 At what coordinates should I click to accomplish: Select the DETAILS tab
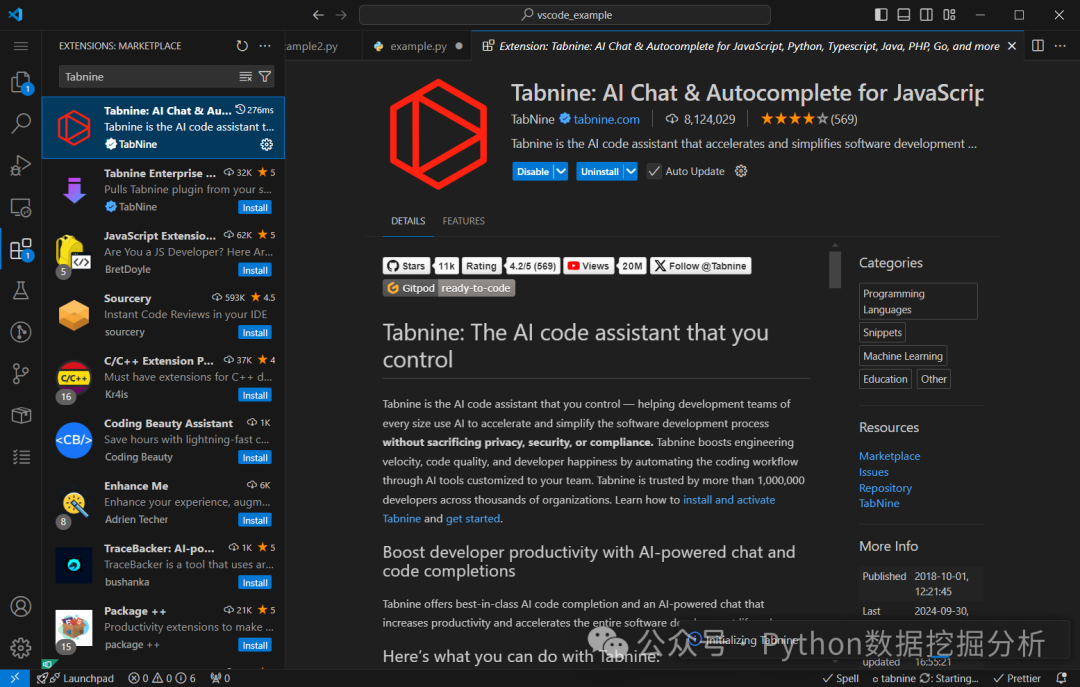click(408, 221)
